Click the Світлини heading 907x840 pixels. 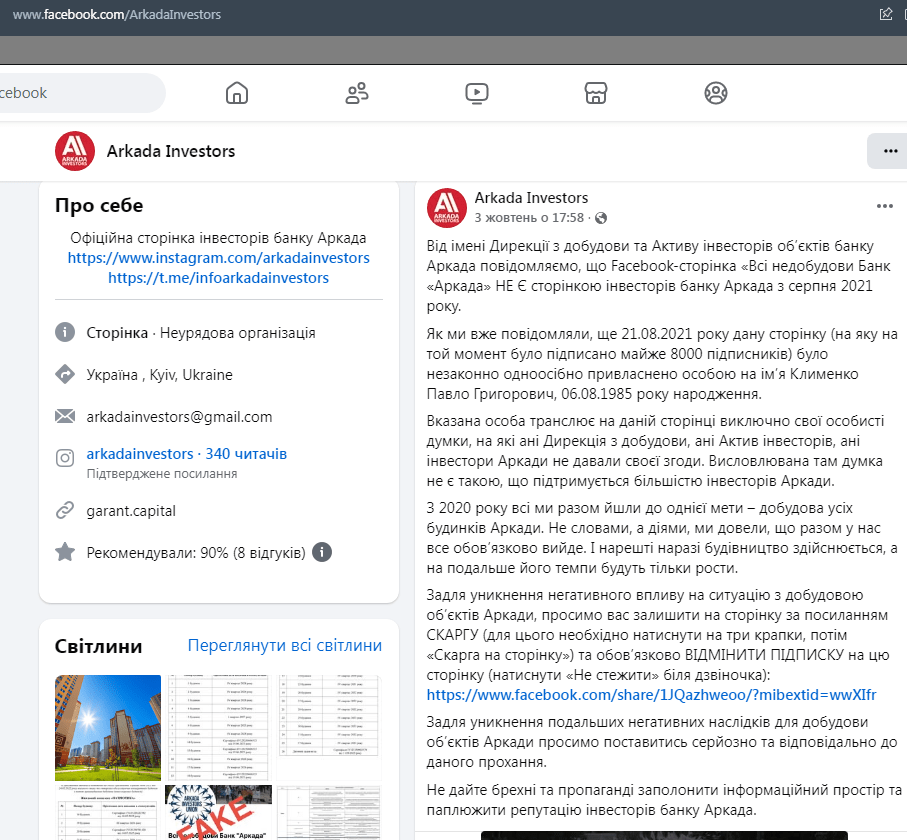click(98, 646)
